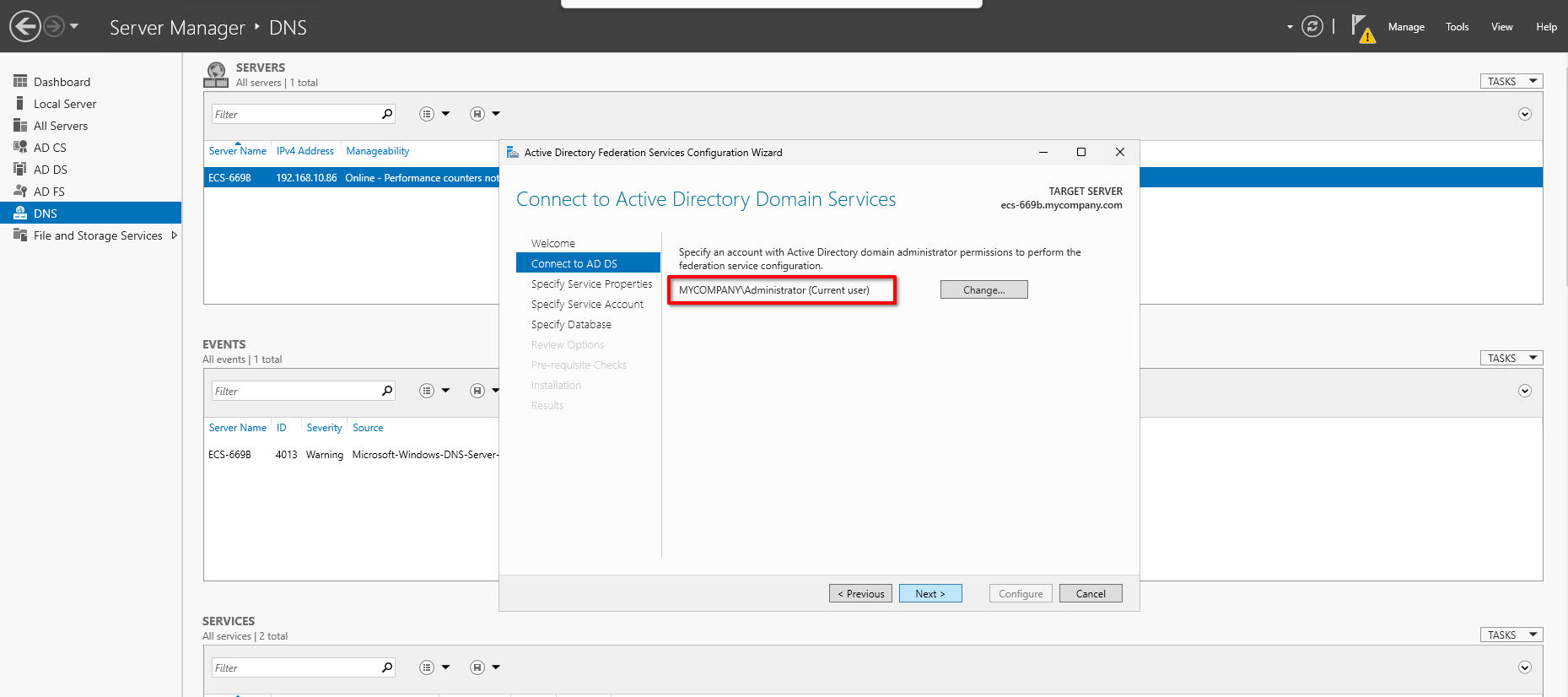Click Next in the AD FS wizard
This screenshot has width=1568, height=697.
pyautogui.click(x=929, y=594)
